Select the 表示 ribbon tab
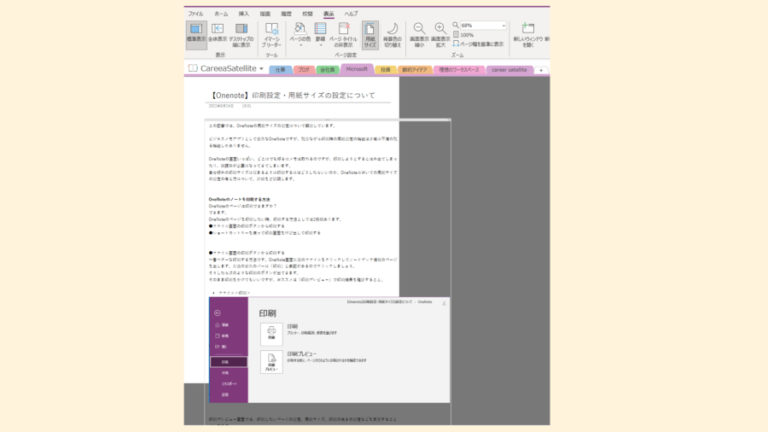The width and height of the screenshot is (768, 432). (328, 14)
